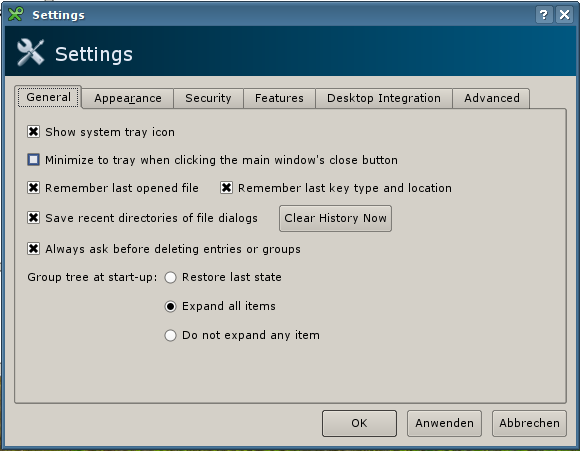Uncheck Always ask before deleting entries

(33, 249)
